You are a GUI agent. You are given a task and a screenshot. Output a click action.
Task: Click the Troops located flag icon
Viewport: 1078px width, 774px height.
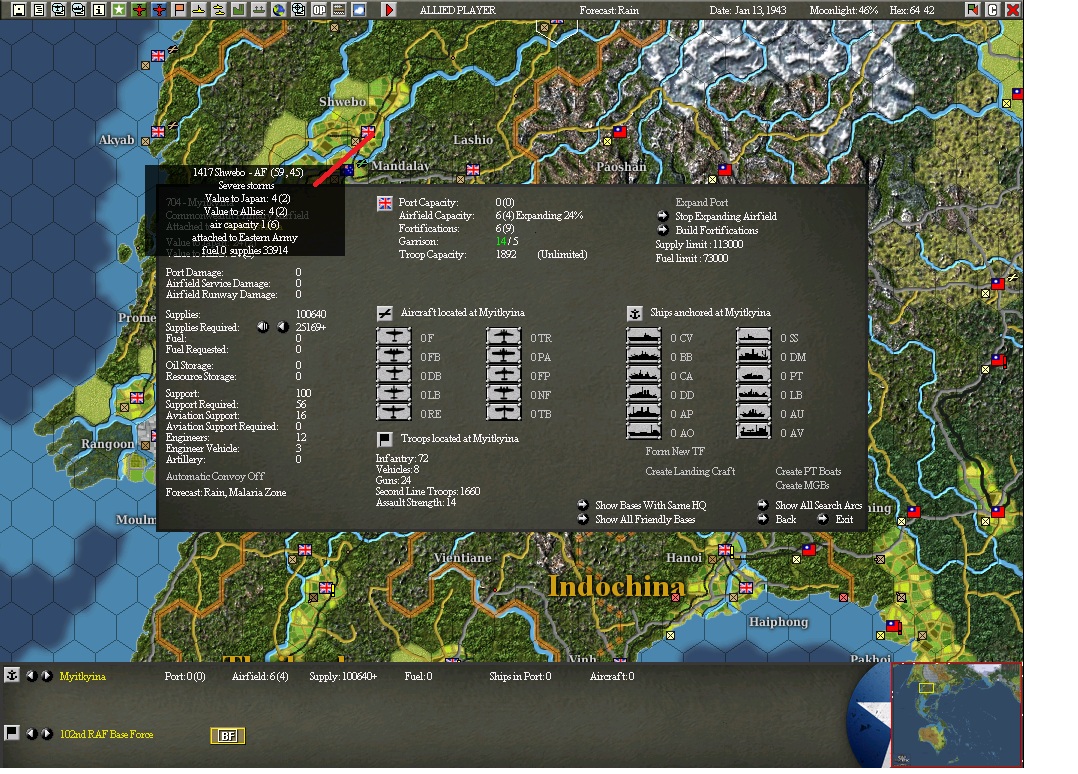click(x=385, y=439)
